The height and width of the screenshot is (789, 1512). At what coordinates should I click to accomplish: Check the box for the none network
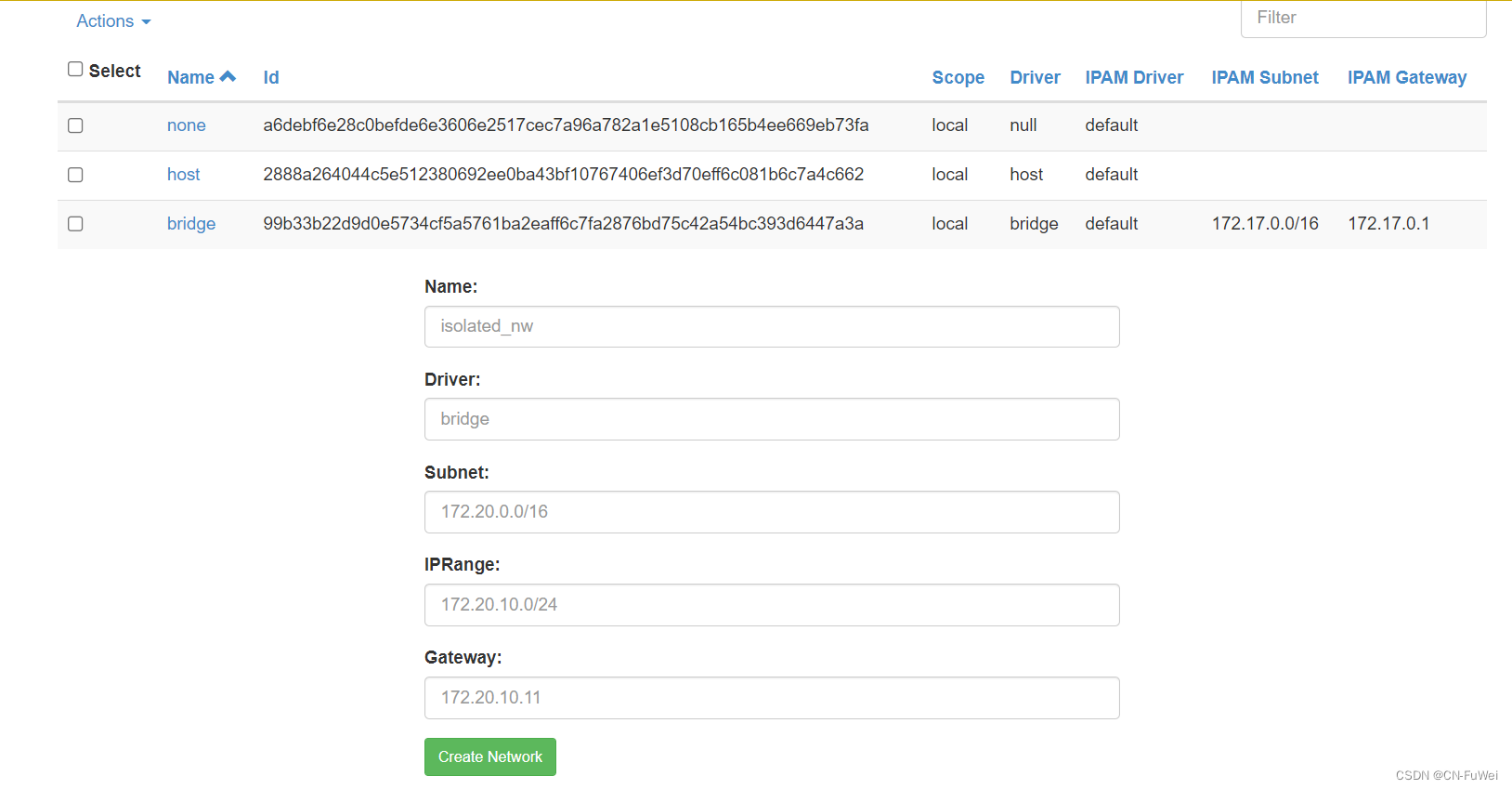click(x=75, y=125)
